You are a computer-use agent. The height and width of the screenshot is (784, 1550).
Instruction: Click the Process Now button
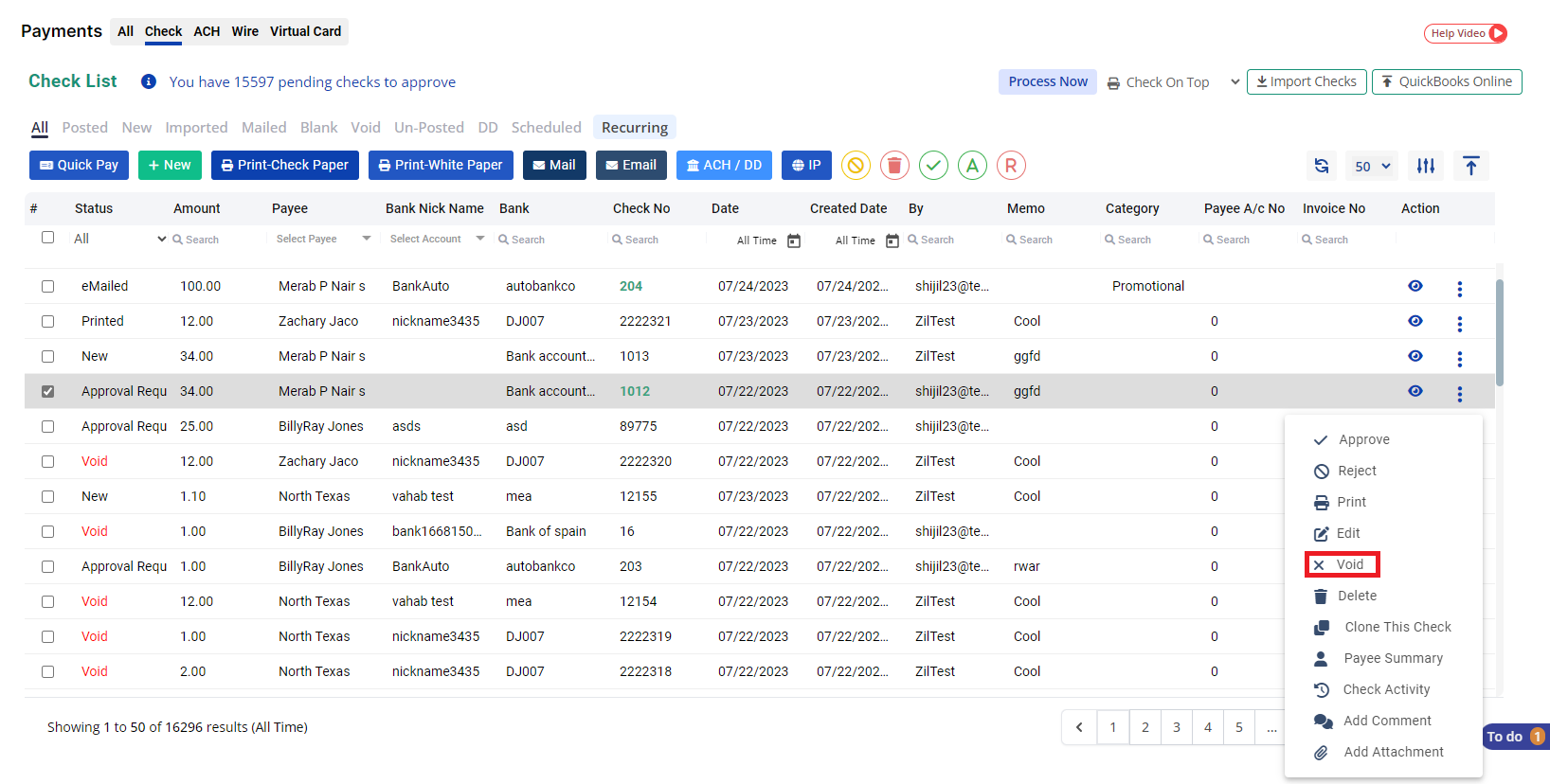(1048, 81)
